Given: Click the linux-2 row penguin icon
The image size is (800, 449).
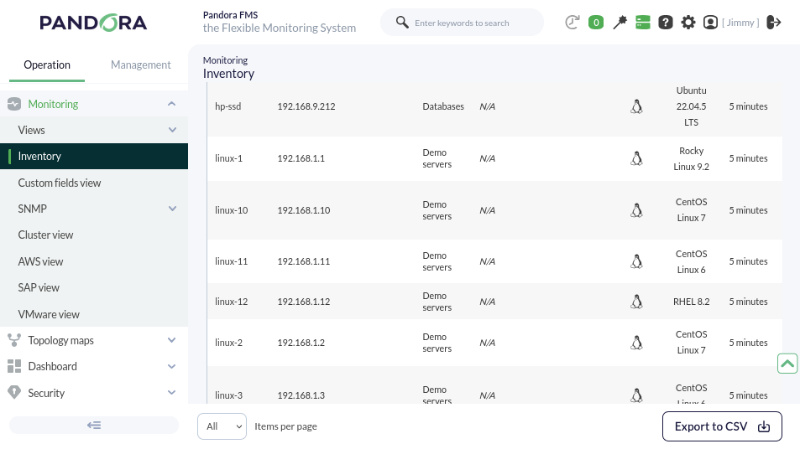Looking at the screenshot, I should point(636,342).
